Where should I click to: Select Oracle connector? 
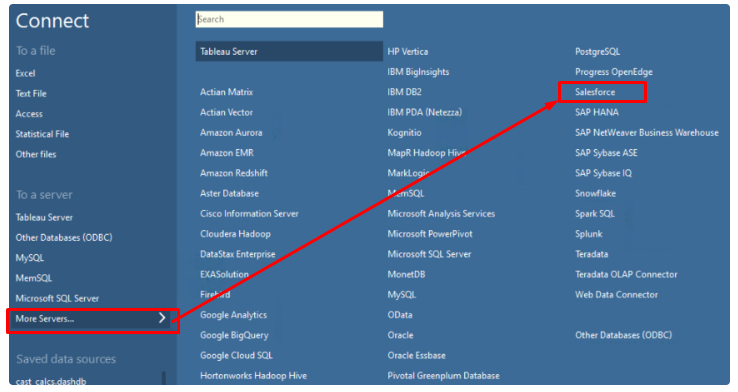point(401,335)
